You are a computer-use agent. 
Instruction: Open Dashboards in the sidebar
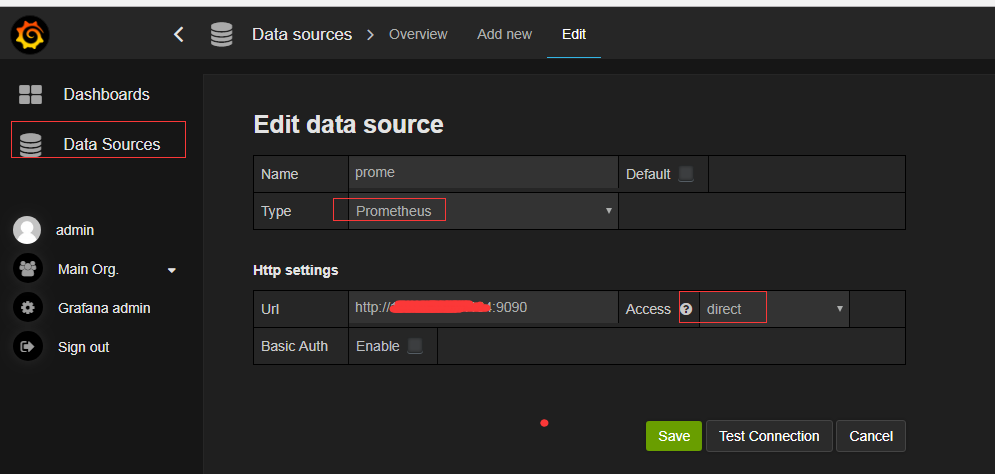pos(107,95)
